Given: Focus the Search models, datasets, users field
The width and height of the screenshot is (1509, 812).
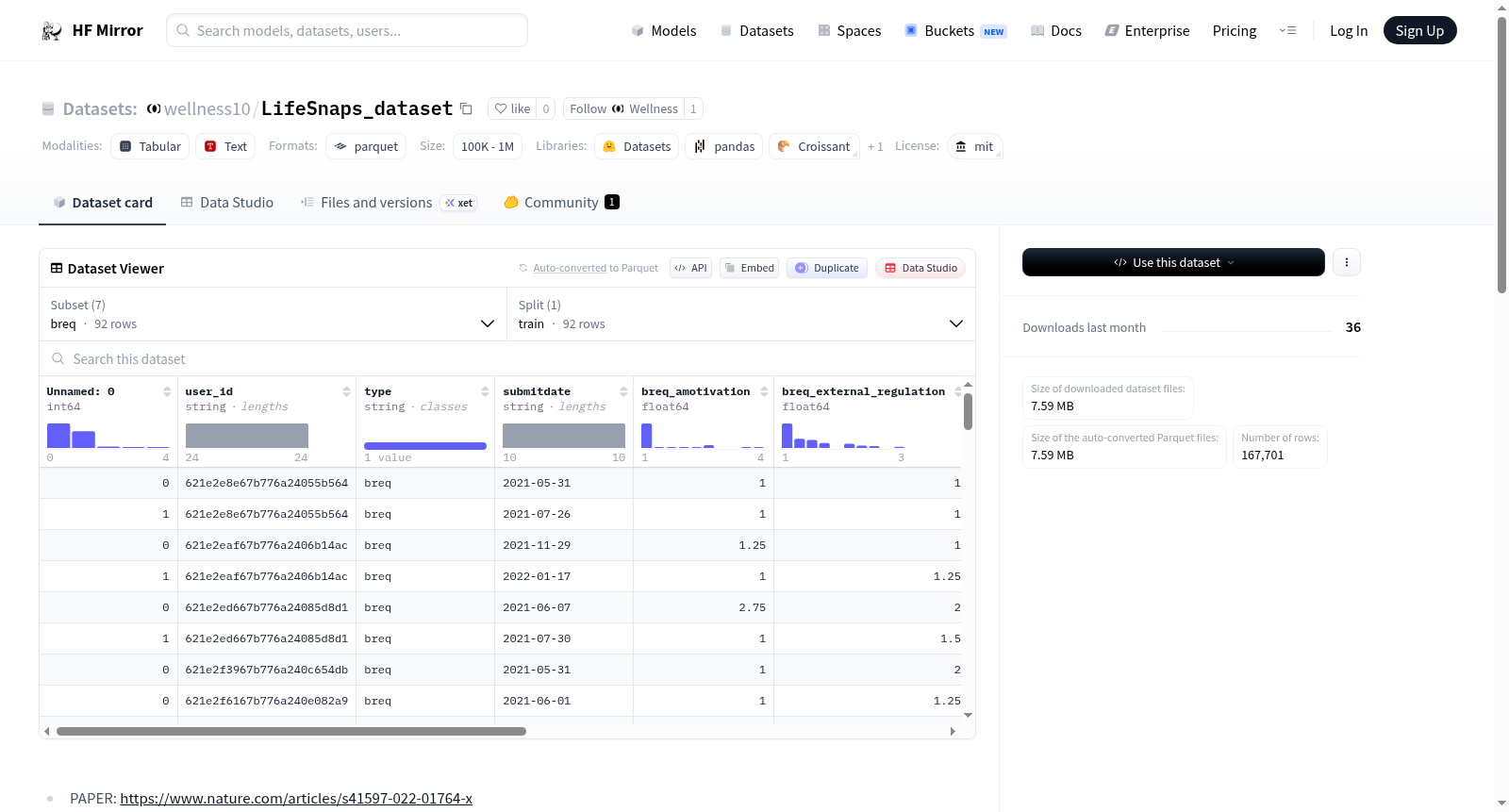Looking at the screenshot, I should pos(347,30).
